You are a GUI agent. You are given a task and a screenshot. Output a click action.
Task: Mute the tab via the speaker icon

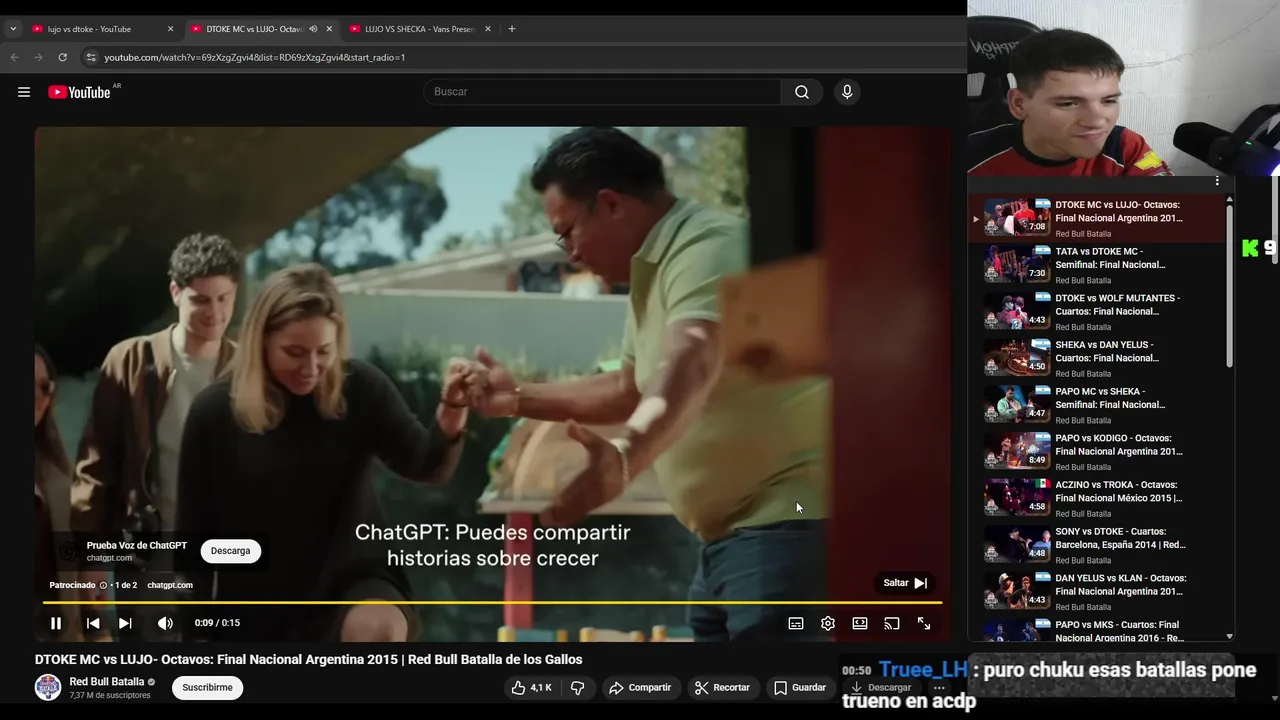pos(313,29)
